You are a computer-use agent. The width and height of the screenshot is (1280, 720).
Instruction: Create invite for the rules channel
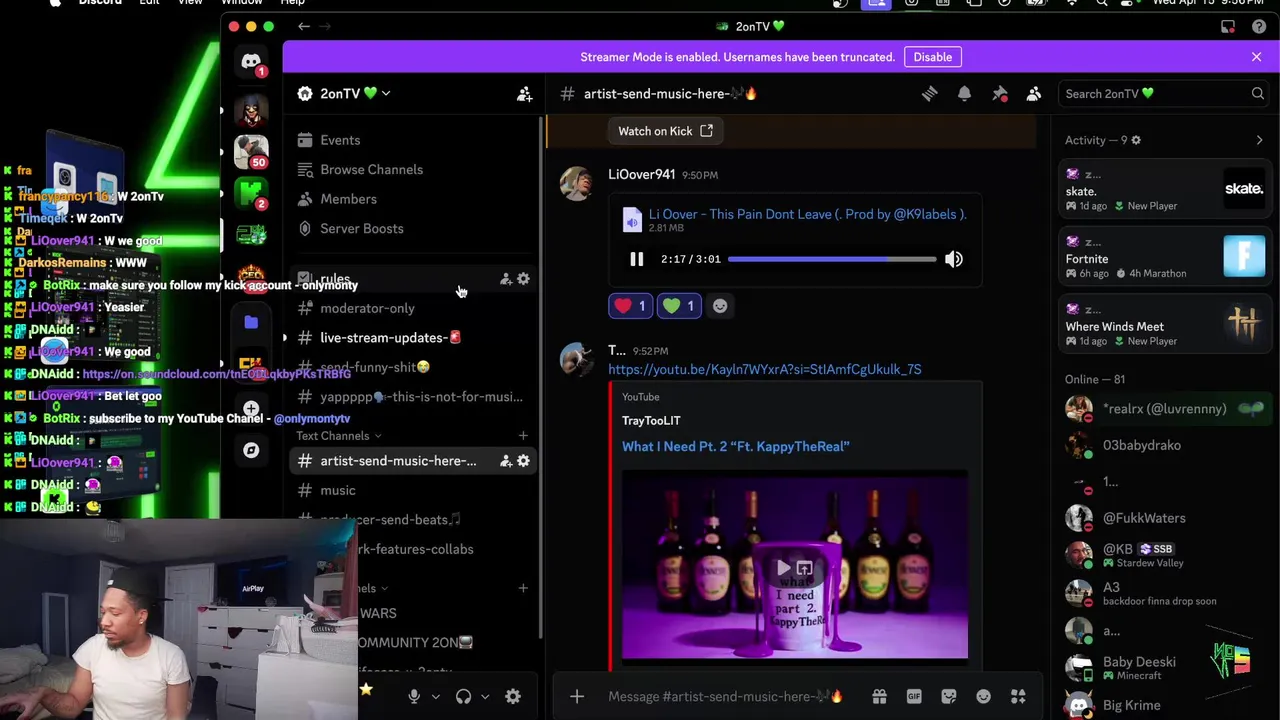(506, 279)
